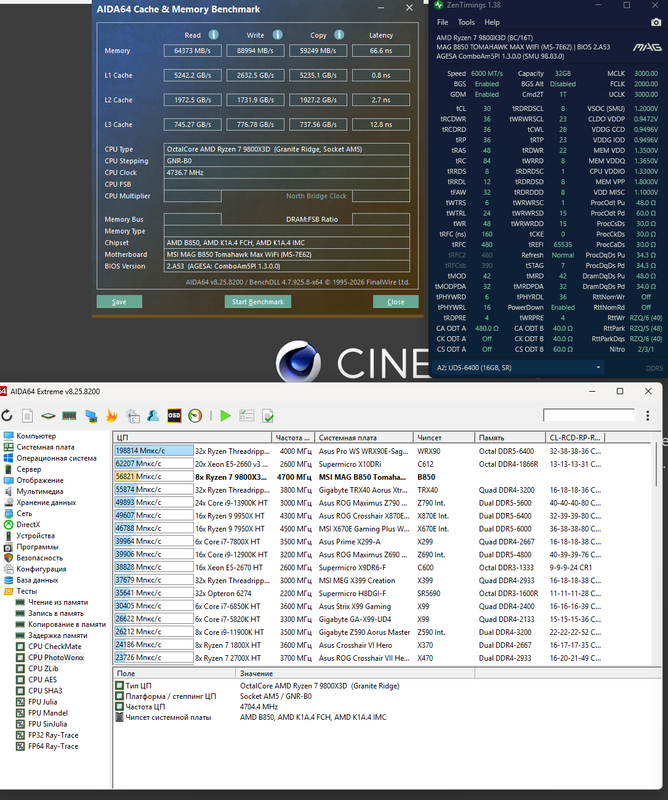Open the three-dot menu in AIDA64 Extreme
668x800 pixels.
(x=648, y=415)
